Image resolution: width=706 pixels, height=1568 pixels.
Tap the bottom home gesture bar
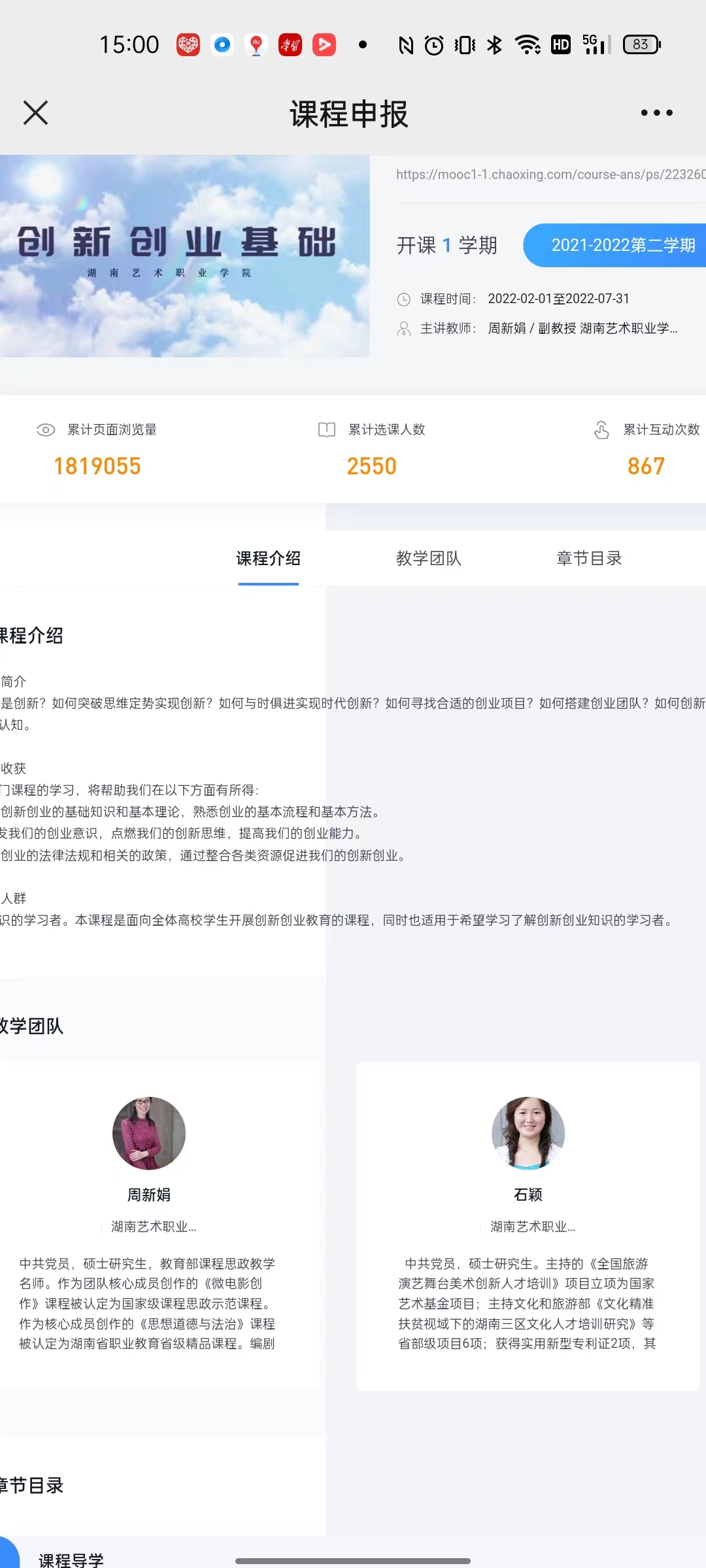coord(353,1561)
